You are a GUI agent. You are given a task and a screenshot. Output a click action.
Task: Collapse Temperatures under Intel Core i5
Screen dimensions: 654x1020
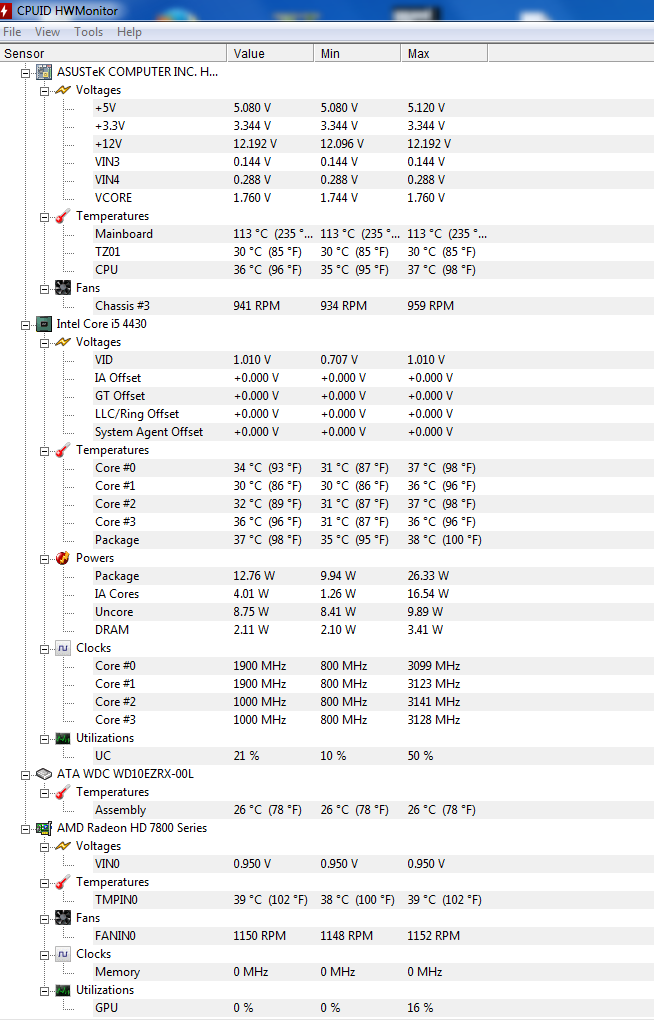click(44, 451)
